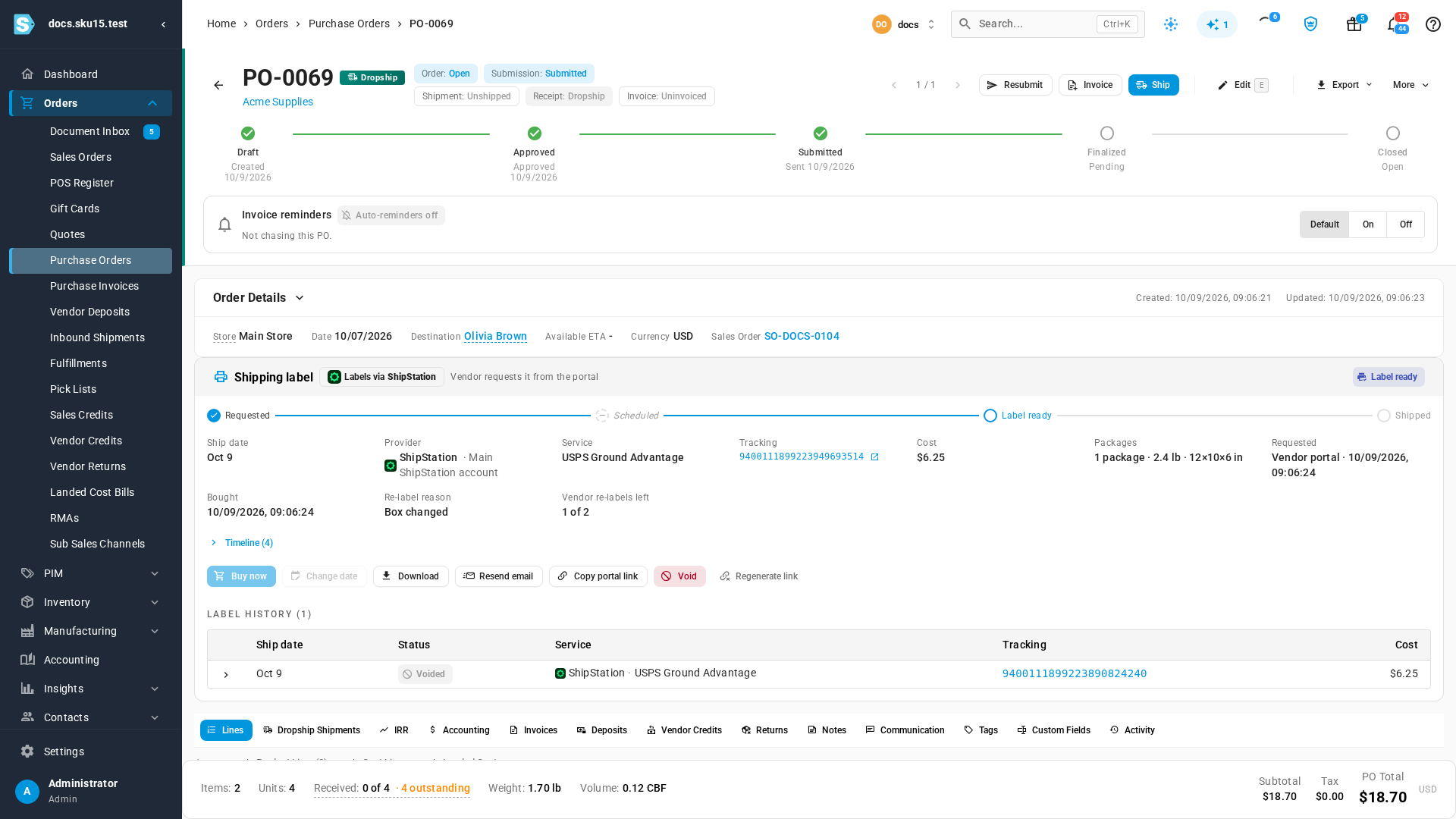Expand the Timeline (4) section
The image size is (1456, 819).
coord(241,543)
